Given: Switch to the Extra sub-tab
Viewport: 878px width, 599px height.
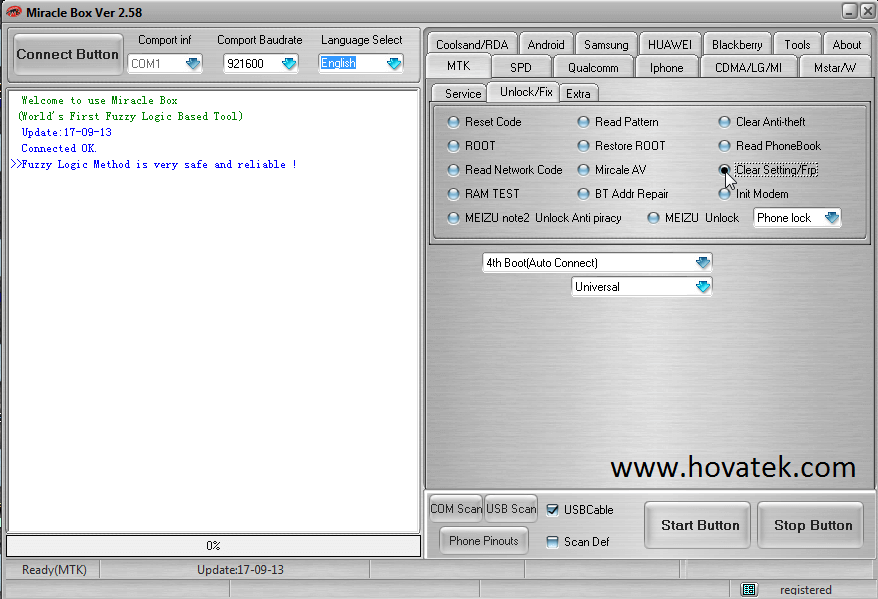Looking at the screenshot, I should pyautogui.click(x=578, y=93).
